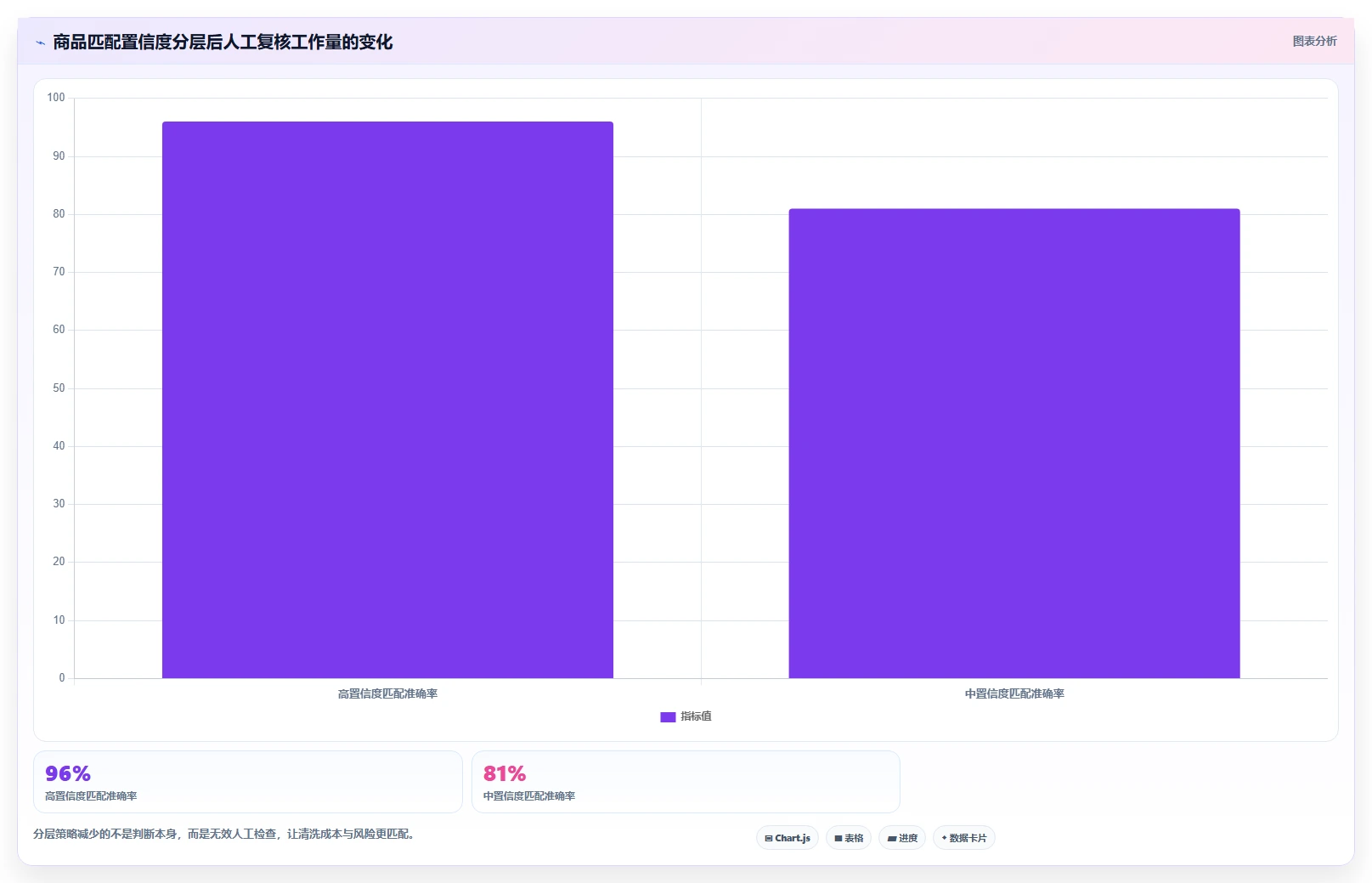Click the 96% value text
Viewport: 1372px width, 883px height.
tap(68, 773)
